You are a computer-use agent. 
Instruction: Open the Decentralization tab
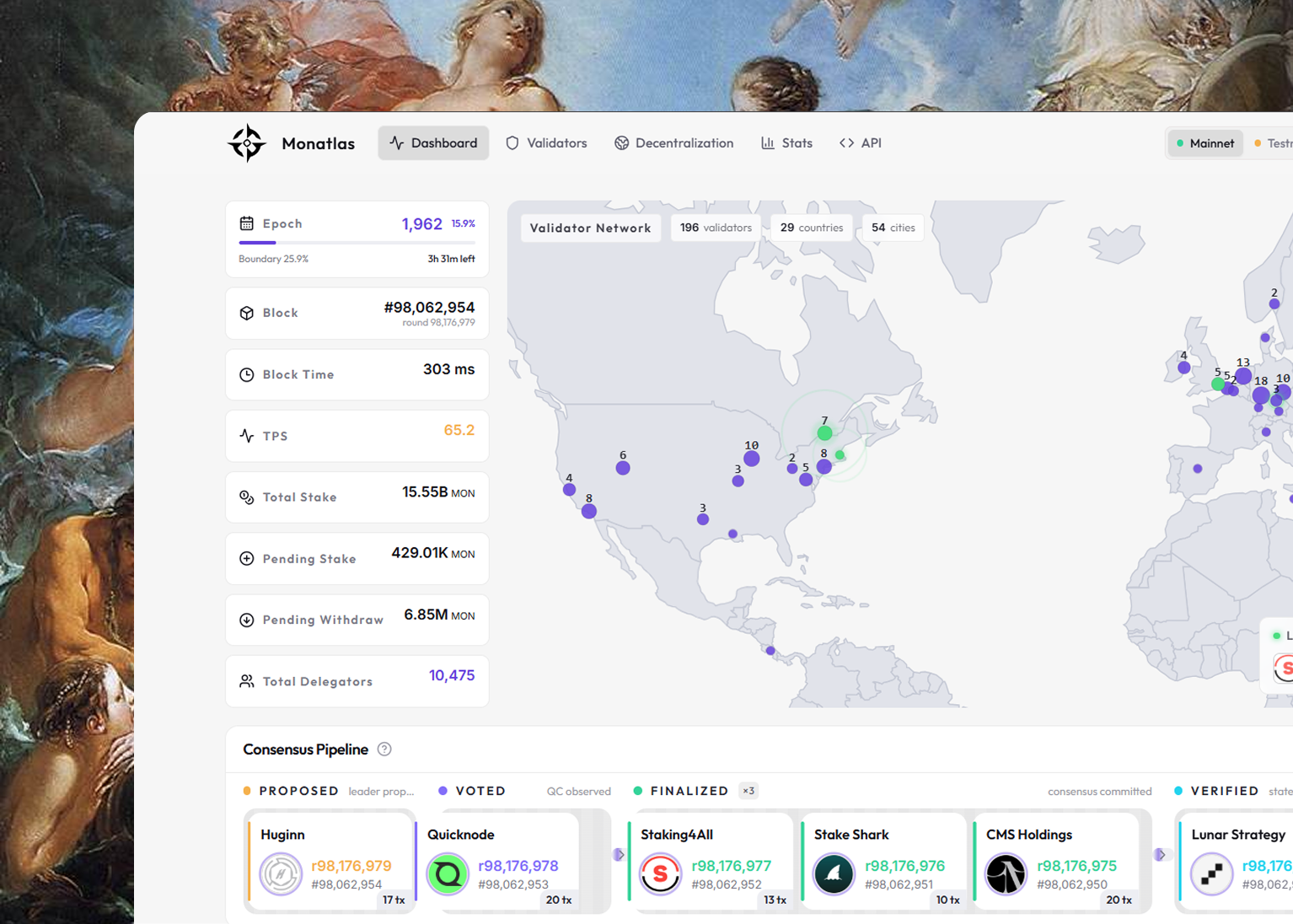coord(673,143)
